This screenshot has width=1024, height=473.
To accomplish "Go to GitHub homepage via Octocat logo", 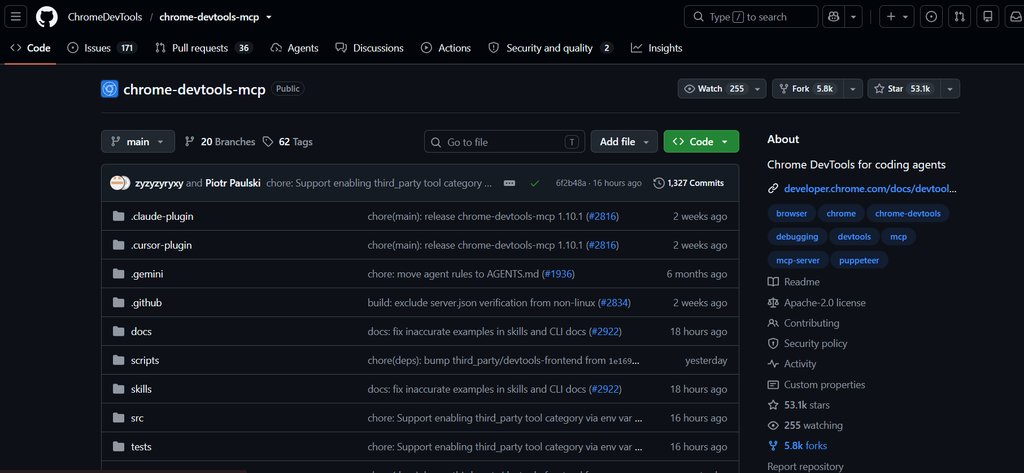I will click(x=46, y=17).
